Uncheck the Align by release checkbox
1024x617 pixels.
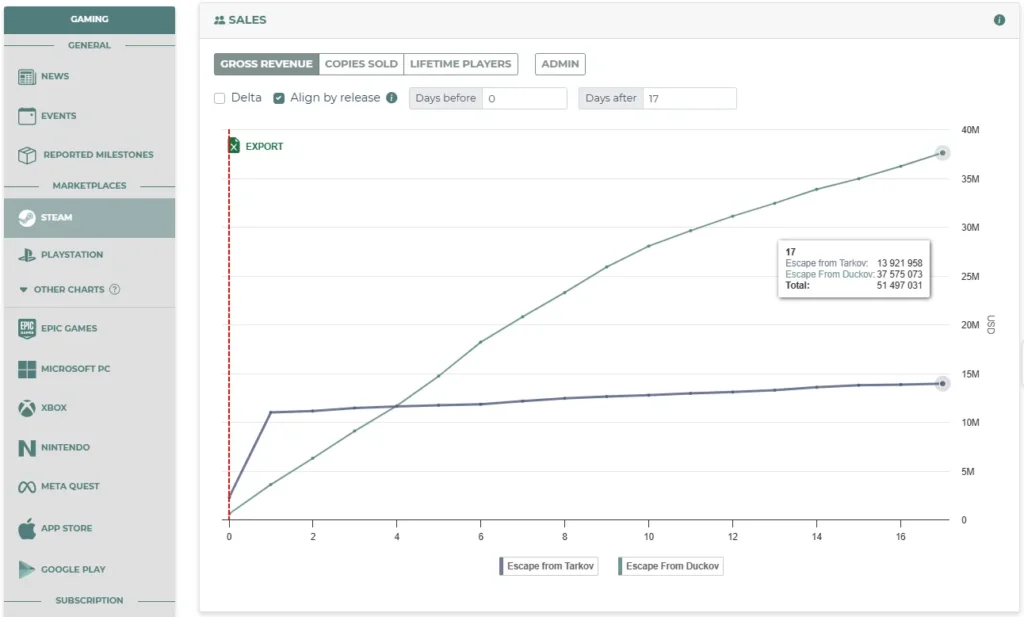279,98
